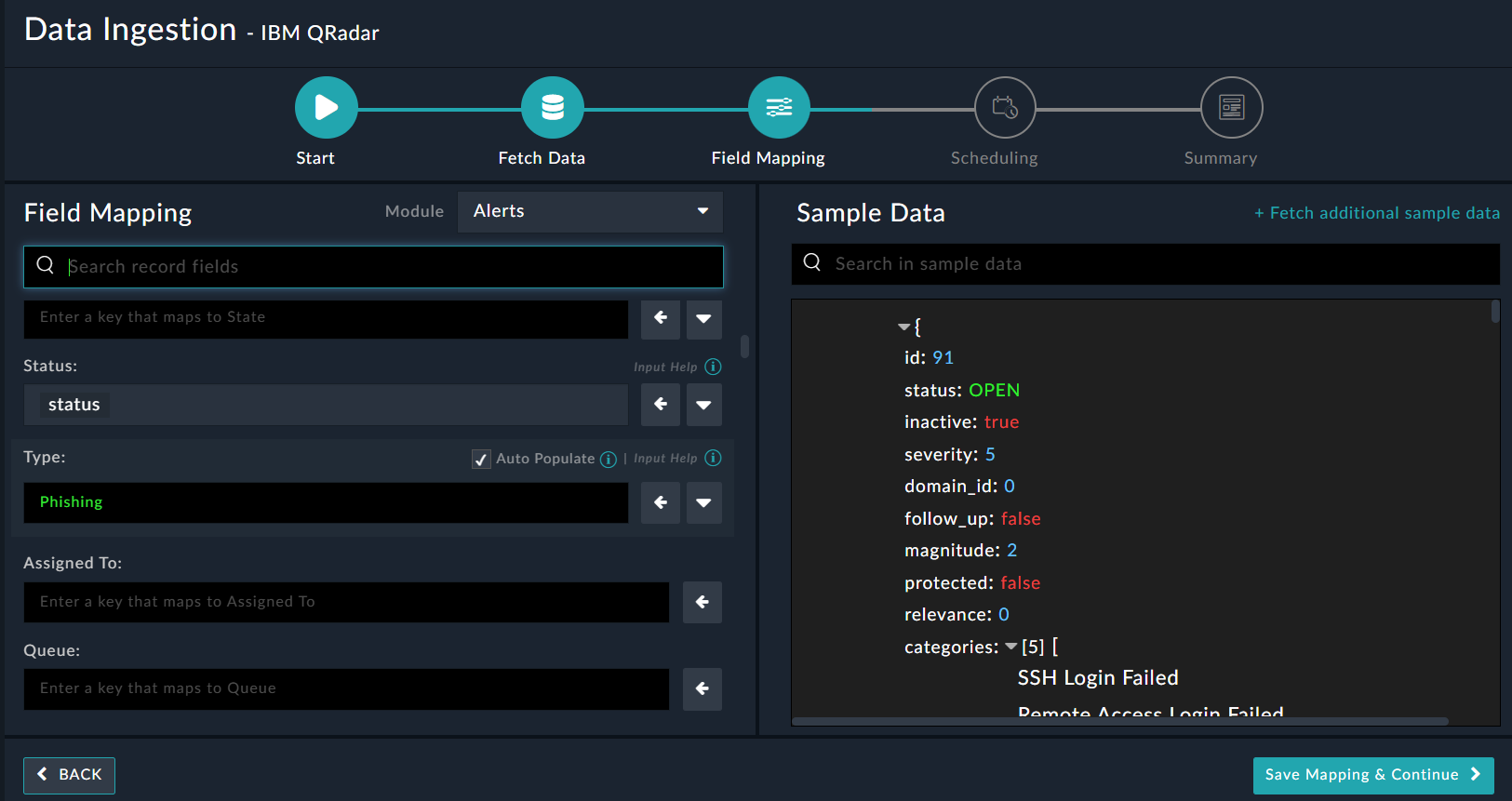Focus the Search in sample data box
The width and height of the screenshot is (1512, 801).
tap(1145, 264)
